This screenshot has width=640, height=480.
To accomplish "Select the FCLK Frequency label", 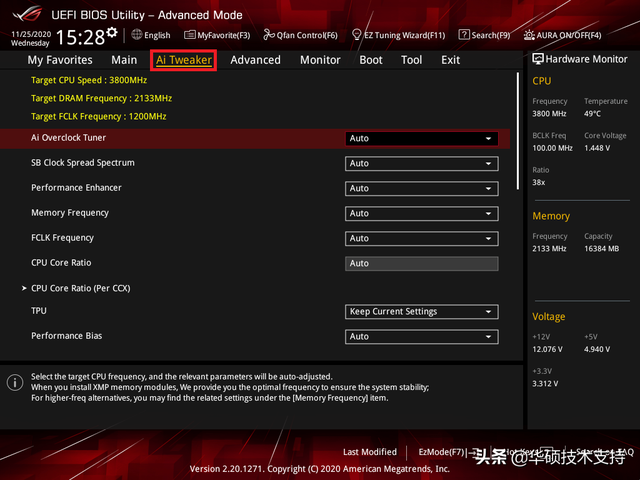I will pyautogui.click(x=62, y=238).
